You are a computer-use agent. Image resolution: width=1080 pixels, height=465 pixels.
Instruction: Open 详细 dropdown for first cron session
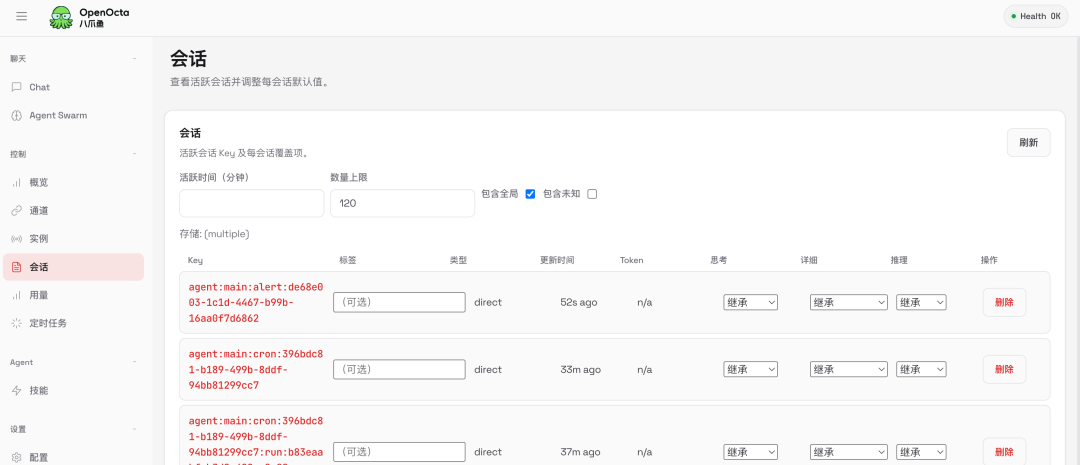849,369
